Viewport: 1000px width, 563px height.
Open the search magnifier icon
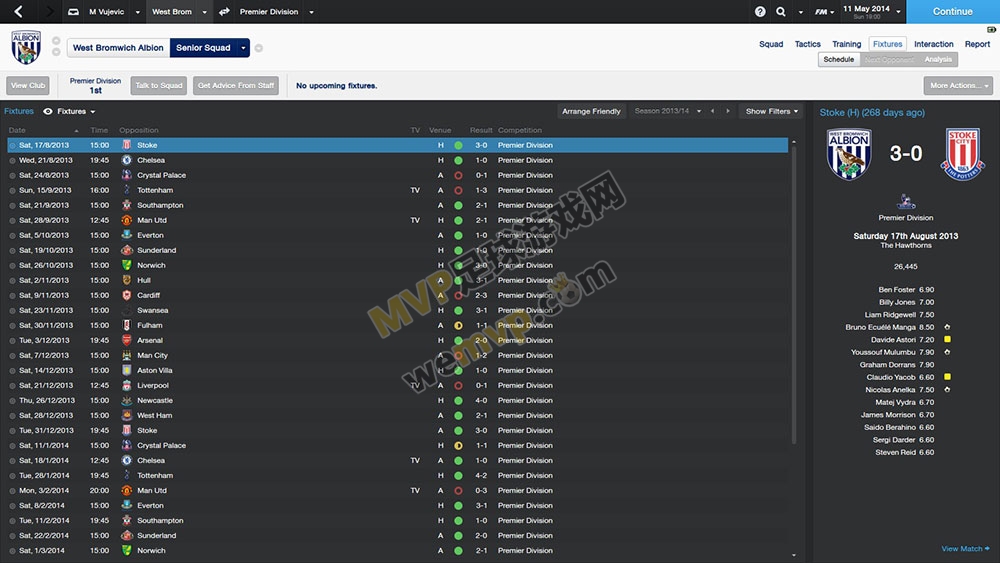[x=781, y=11]
